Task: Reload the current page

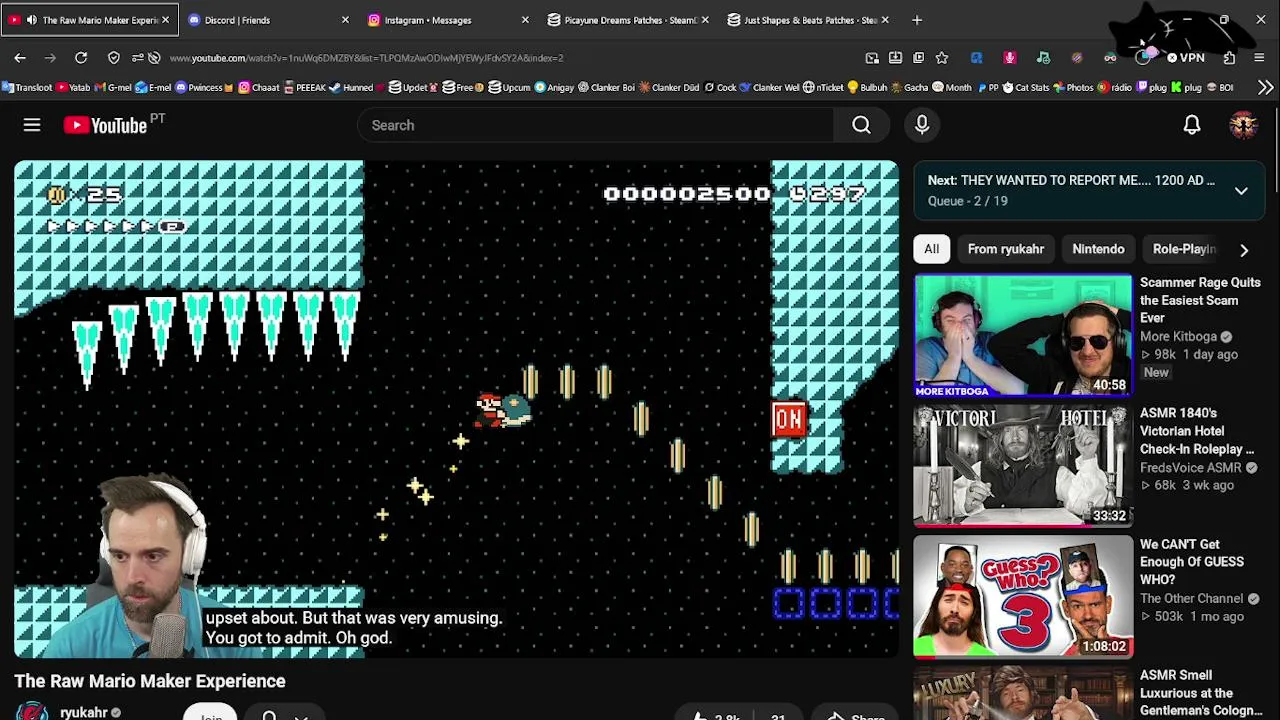Action: (x=81, y=58)
